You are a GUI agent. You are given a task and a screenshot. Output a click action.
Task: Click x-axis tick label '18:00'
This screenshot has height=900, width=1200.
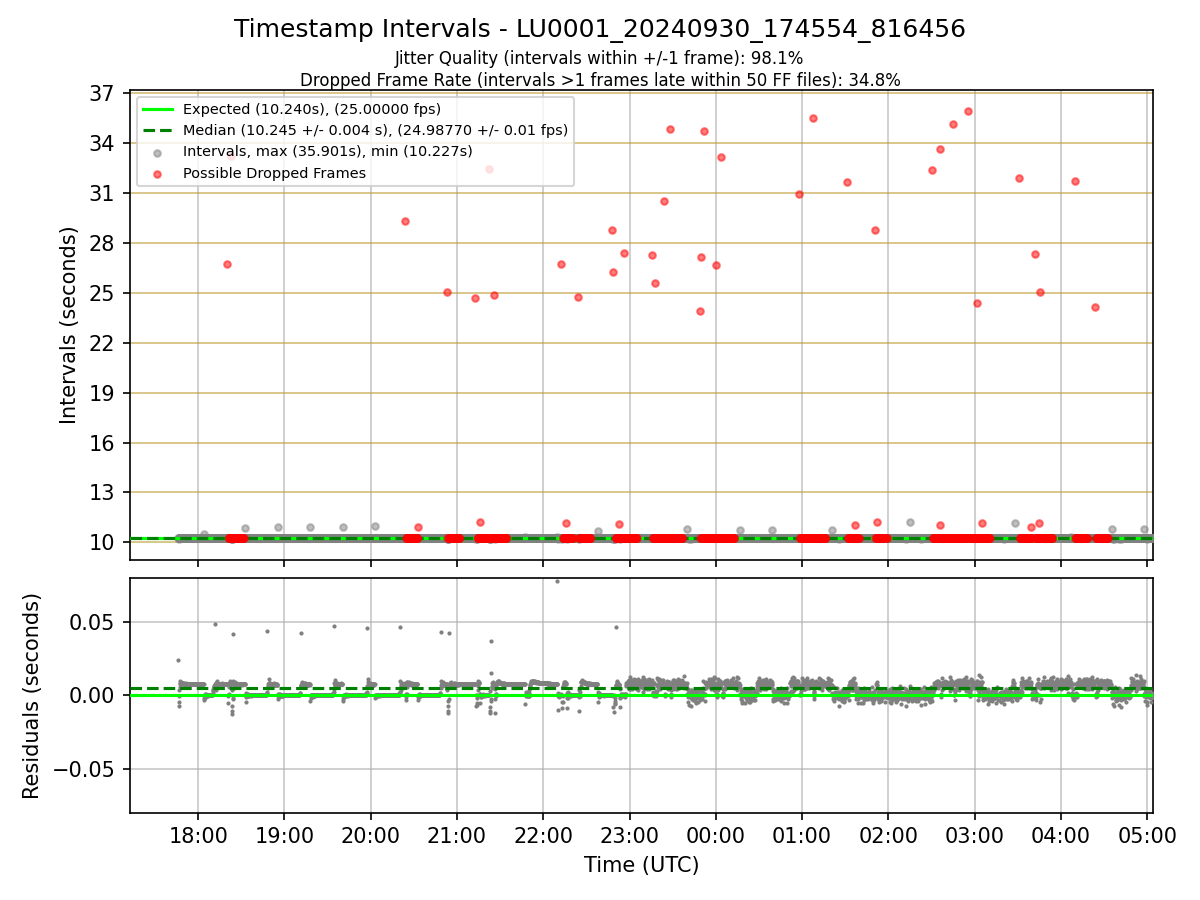click(197, 835)
